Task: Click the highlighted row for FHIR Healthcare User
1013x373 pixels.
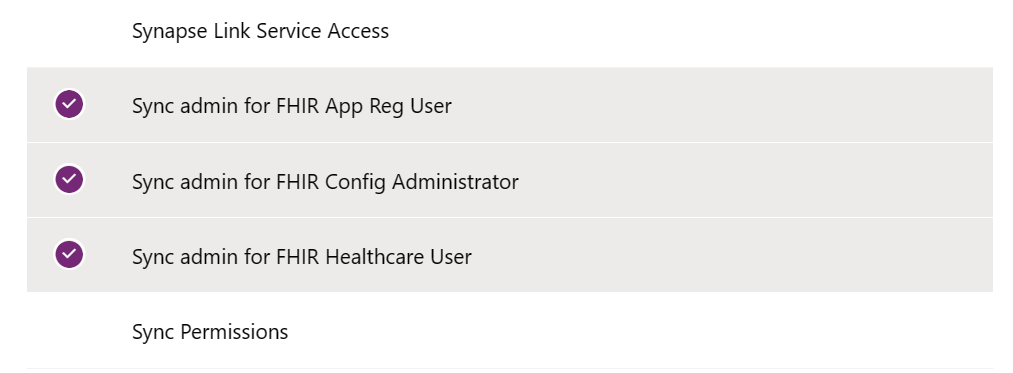Action: [510, 255]
